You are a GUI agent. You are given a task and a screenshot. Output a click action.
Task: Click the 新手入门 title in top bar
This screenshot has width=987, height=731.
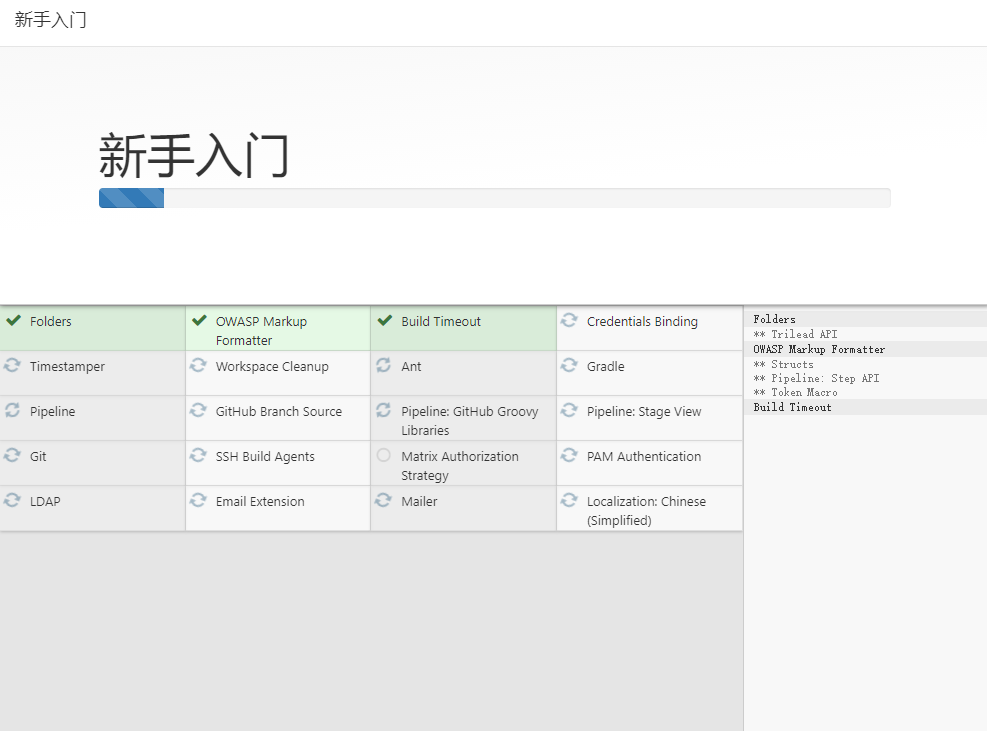coord(50,20)
